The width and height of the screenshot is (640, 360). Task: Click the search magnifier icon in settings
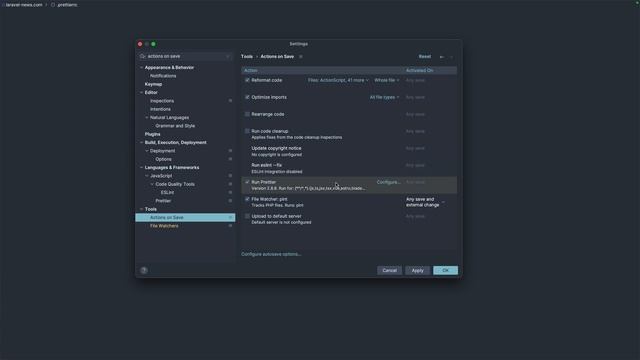[x=142, y=56]
